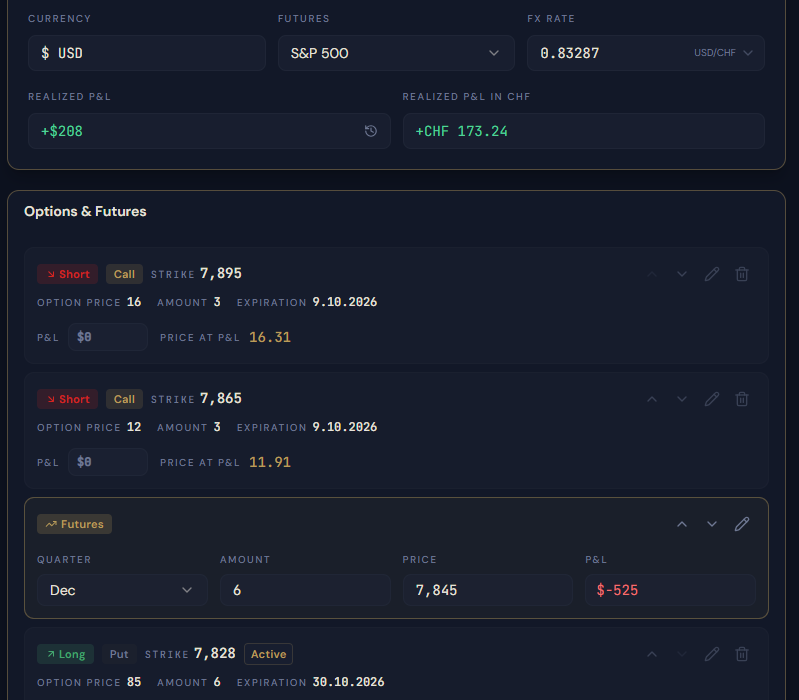Click the Active status badge
This screenshot has width=799, height=700.
pos(269,654)
